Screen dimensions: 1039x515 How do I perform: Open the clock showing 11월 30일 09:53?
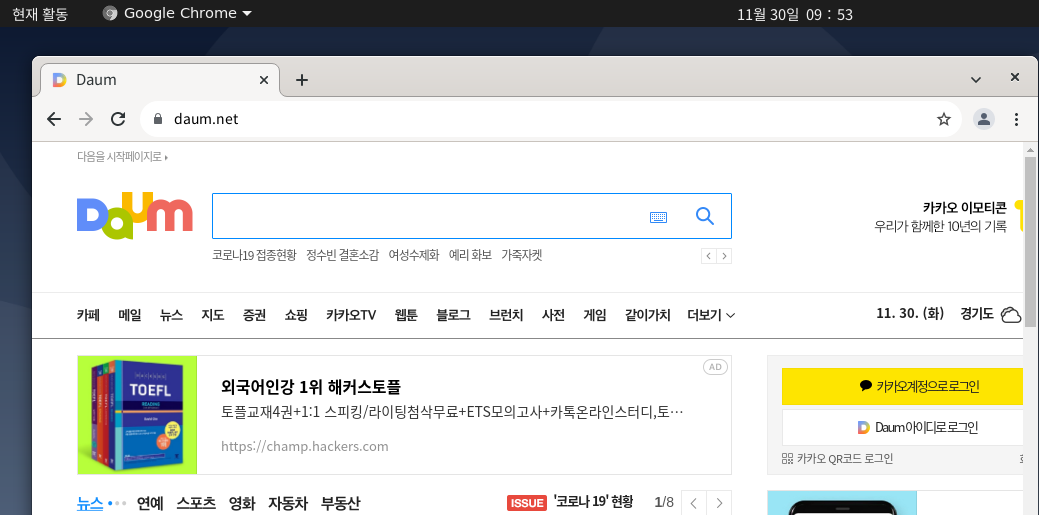(x=794, y=14)
